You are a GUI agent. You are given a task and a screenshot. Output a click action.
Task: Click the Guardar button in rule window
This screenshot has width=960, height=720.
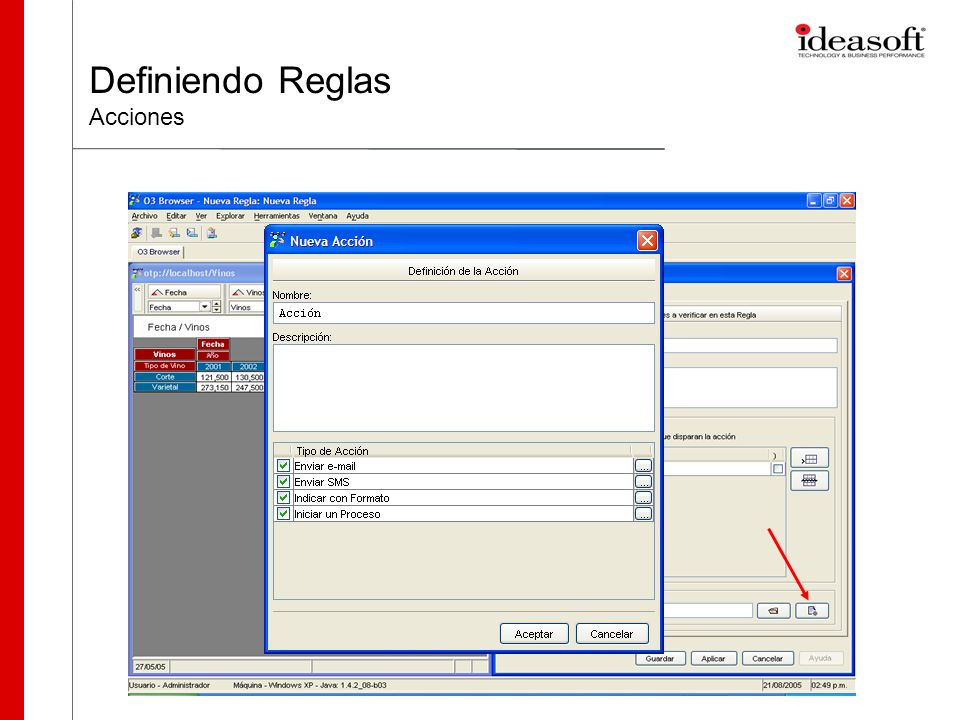pyautogui.click(x=659, y=659)
